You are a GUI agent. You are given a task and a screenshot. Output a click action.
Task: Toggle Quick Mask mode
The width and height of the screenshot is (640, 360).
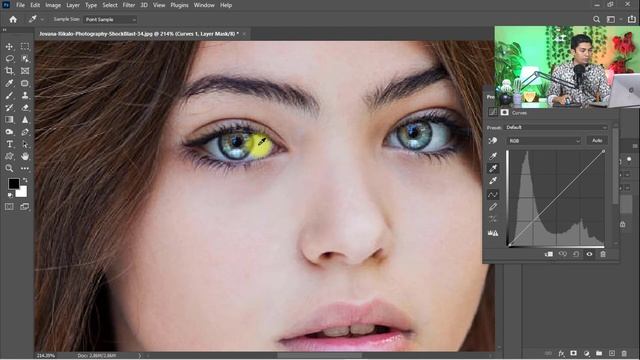click(9, 207)
